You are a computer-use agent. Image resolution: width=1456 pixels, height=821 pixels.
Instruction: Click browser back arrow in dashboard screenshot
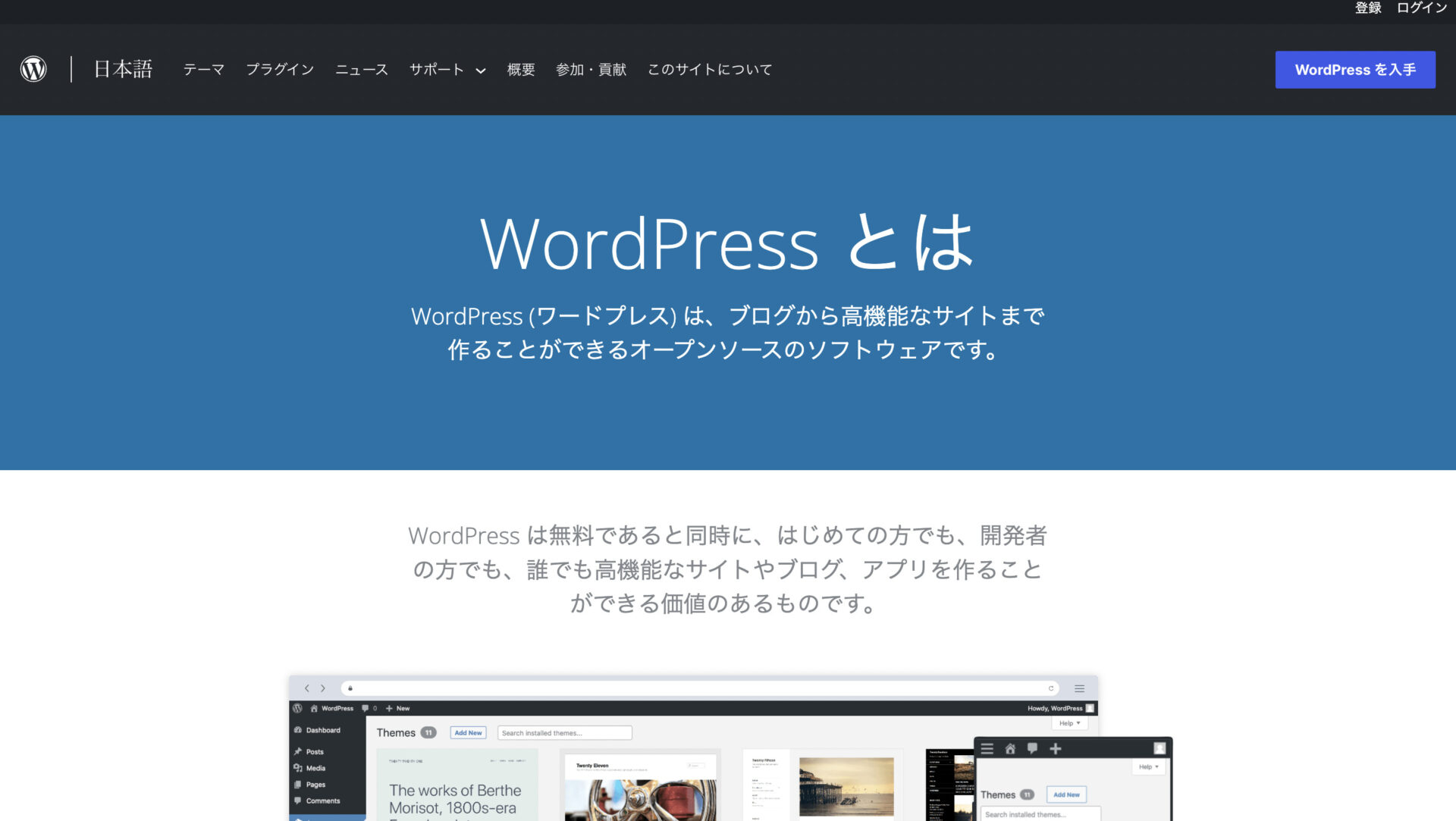(x=306, y=688)
